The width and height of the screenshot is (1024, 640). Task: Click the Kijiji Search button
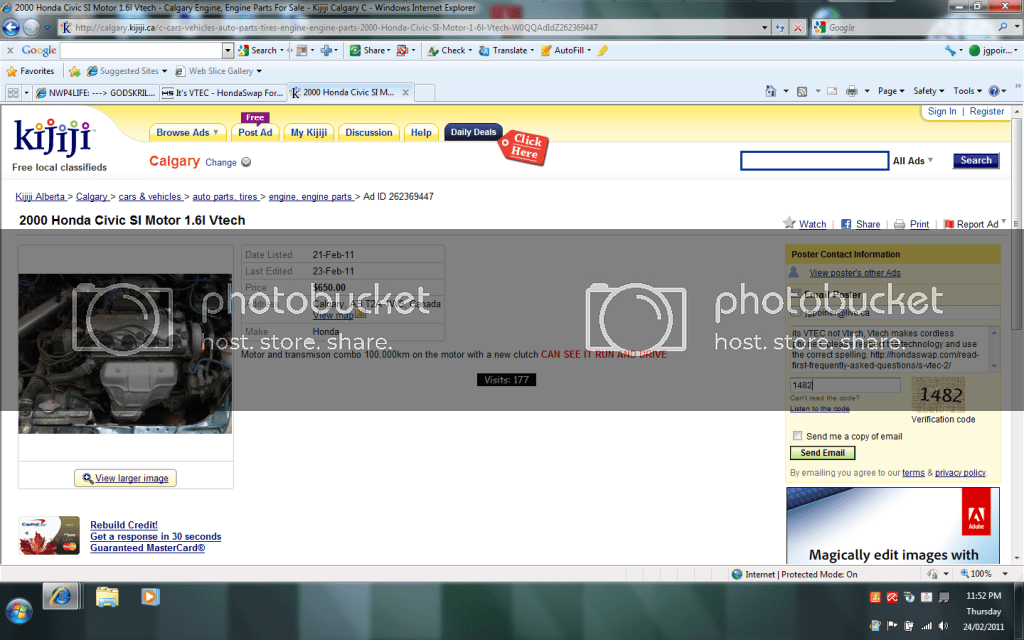tap(976, 161)
